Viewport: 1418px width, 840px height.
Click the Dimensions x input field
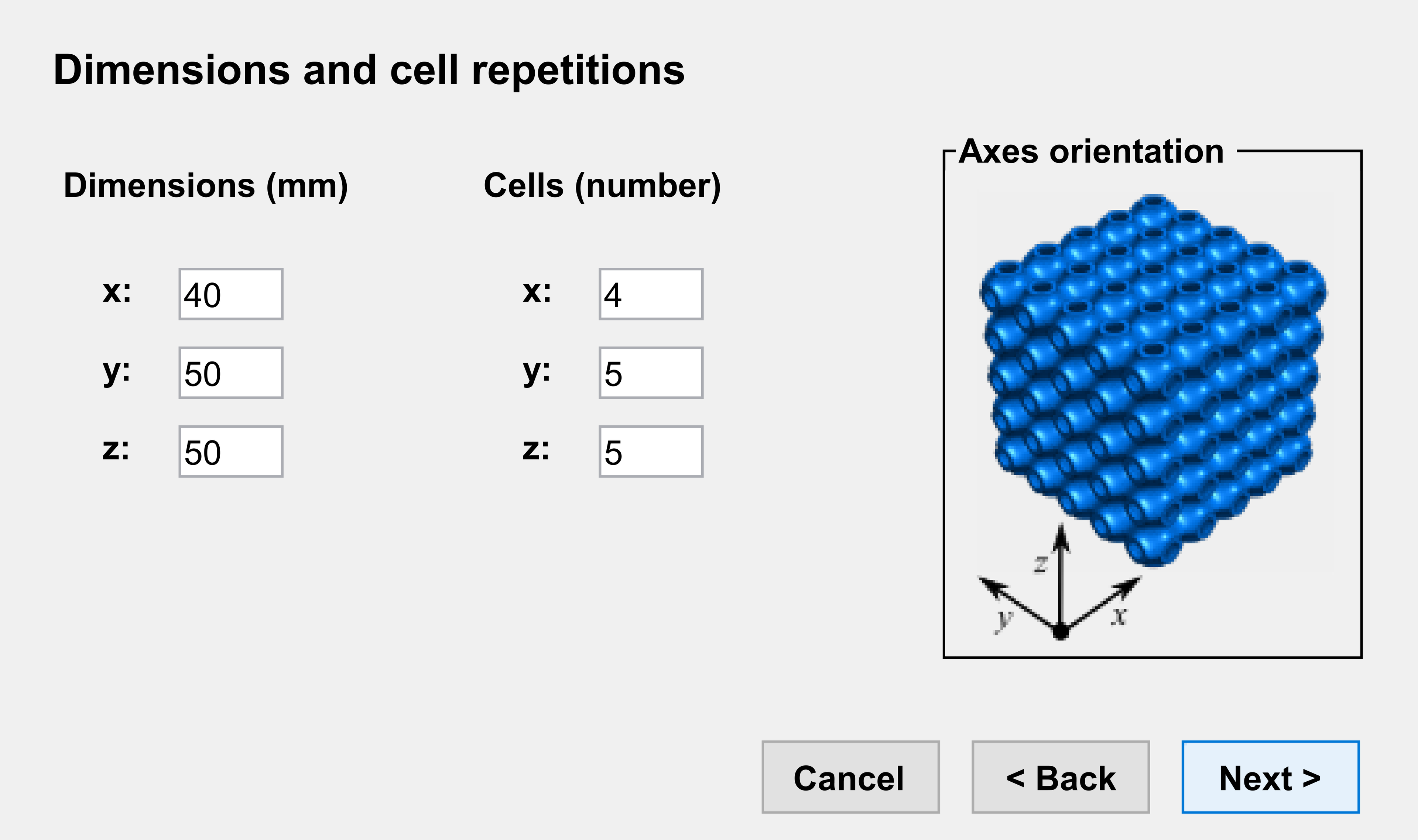point(230,294)
